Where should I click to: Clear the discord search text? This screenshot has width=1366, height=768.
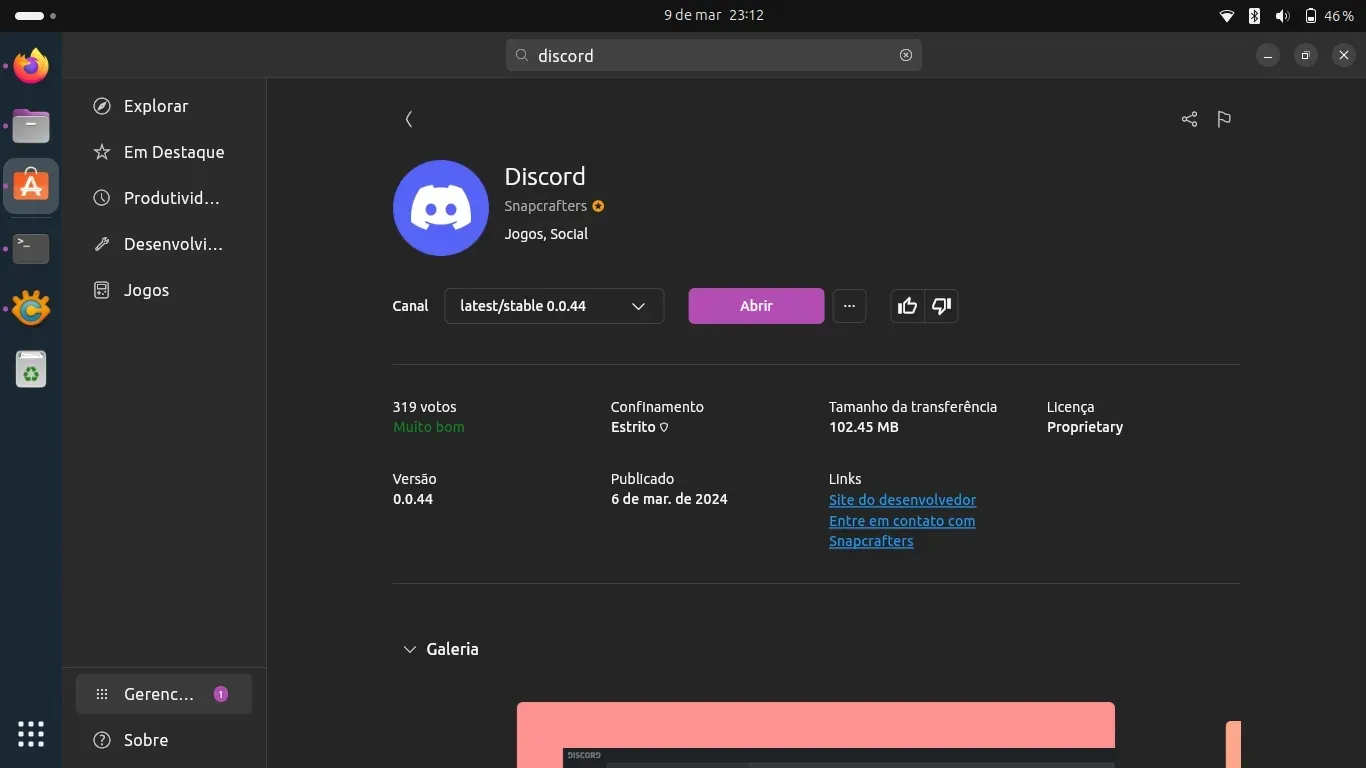906,55
